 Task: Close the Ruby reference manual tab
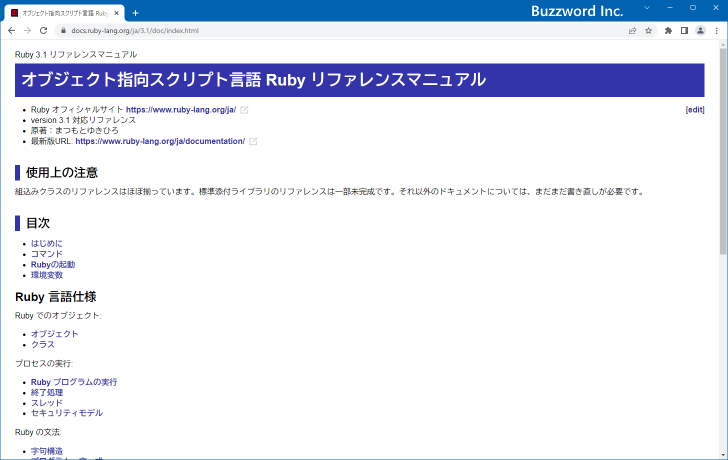pos(117,13)
